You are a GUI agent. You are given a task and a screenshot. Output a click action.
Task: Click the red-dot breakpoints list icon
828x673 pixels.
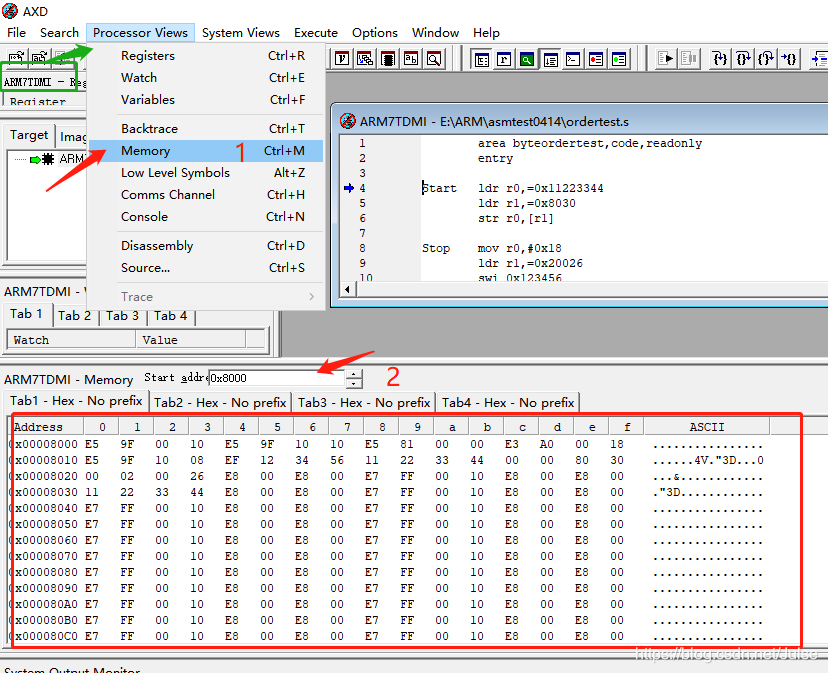[596, 59]
